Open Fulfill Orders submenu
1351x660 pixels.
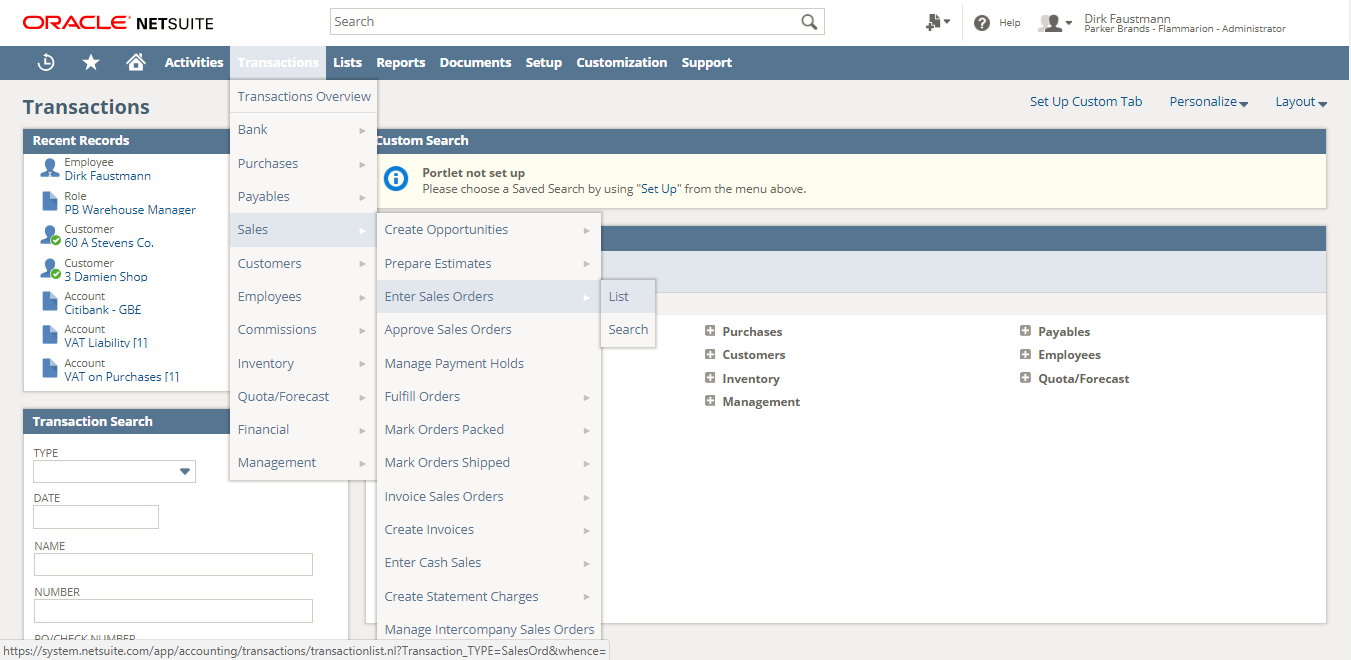click(489, 397)
